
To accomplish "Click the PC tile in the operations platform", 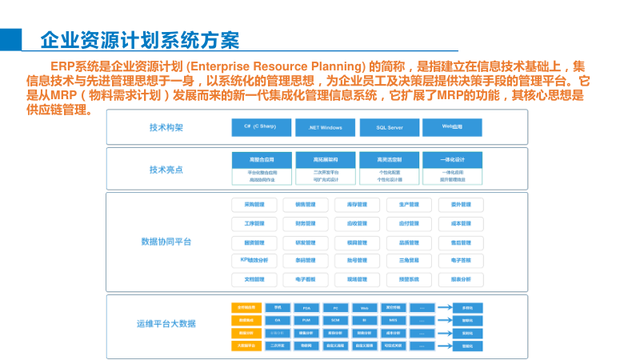I will (x=336, y=308).
